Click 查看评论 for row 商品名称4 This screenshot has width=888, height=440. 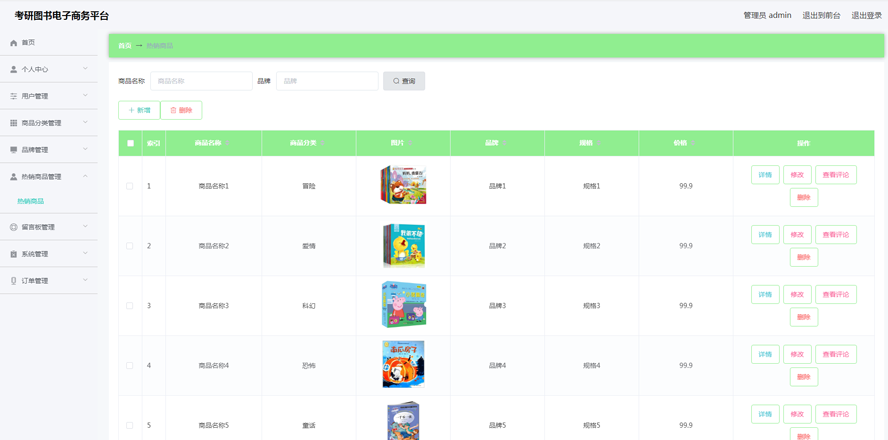pyautogui.click(x=836, y=354)
